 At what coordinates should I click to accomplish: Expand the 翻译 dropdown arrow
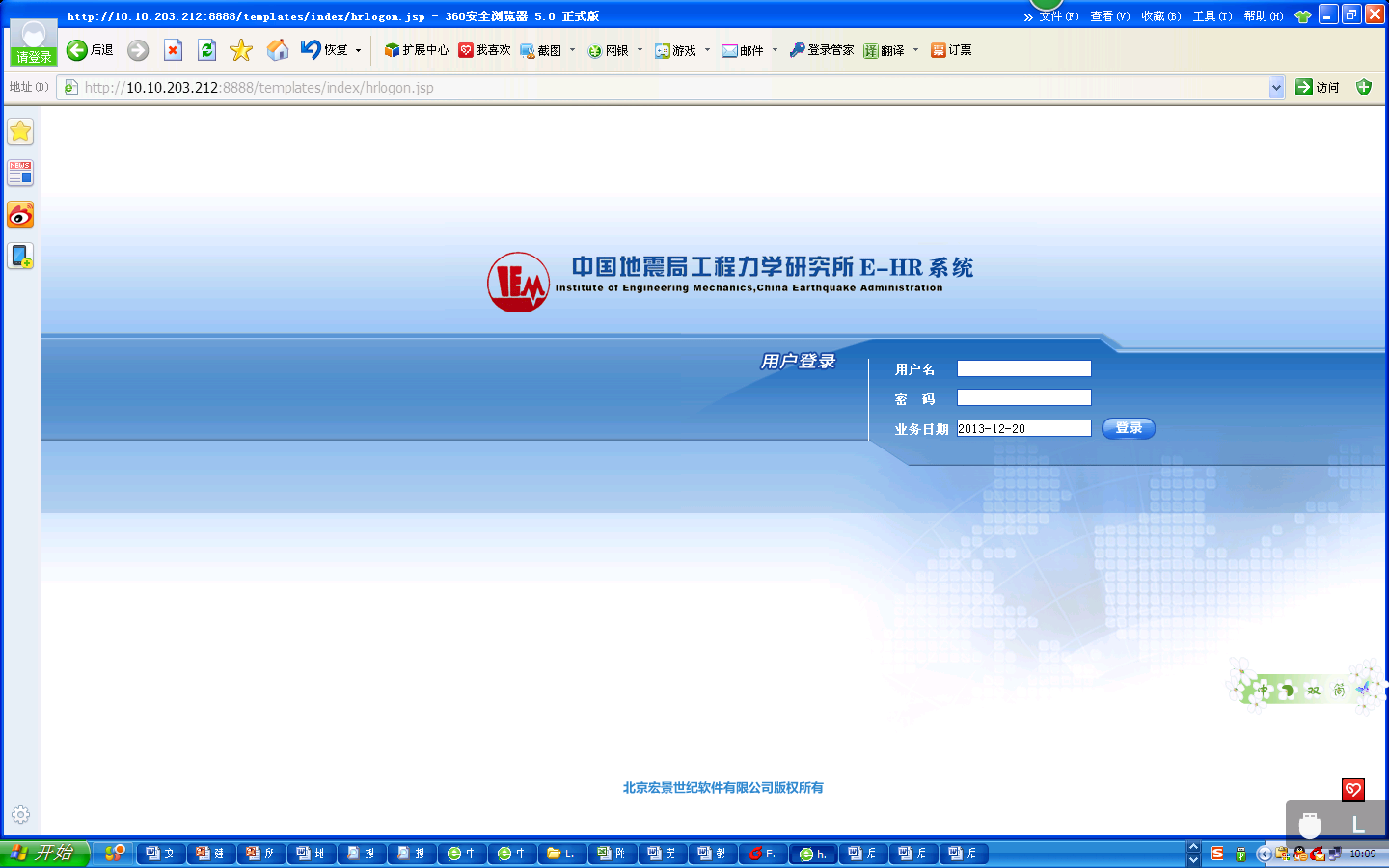916,50
